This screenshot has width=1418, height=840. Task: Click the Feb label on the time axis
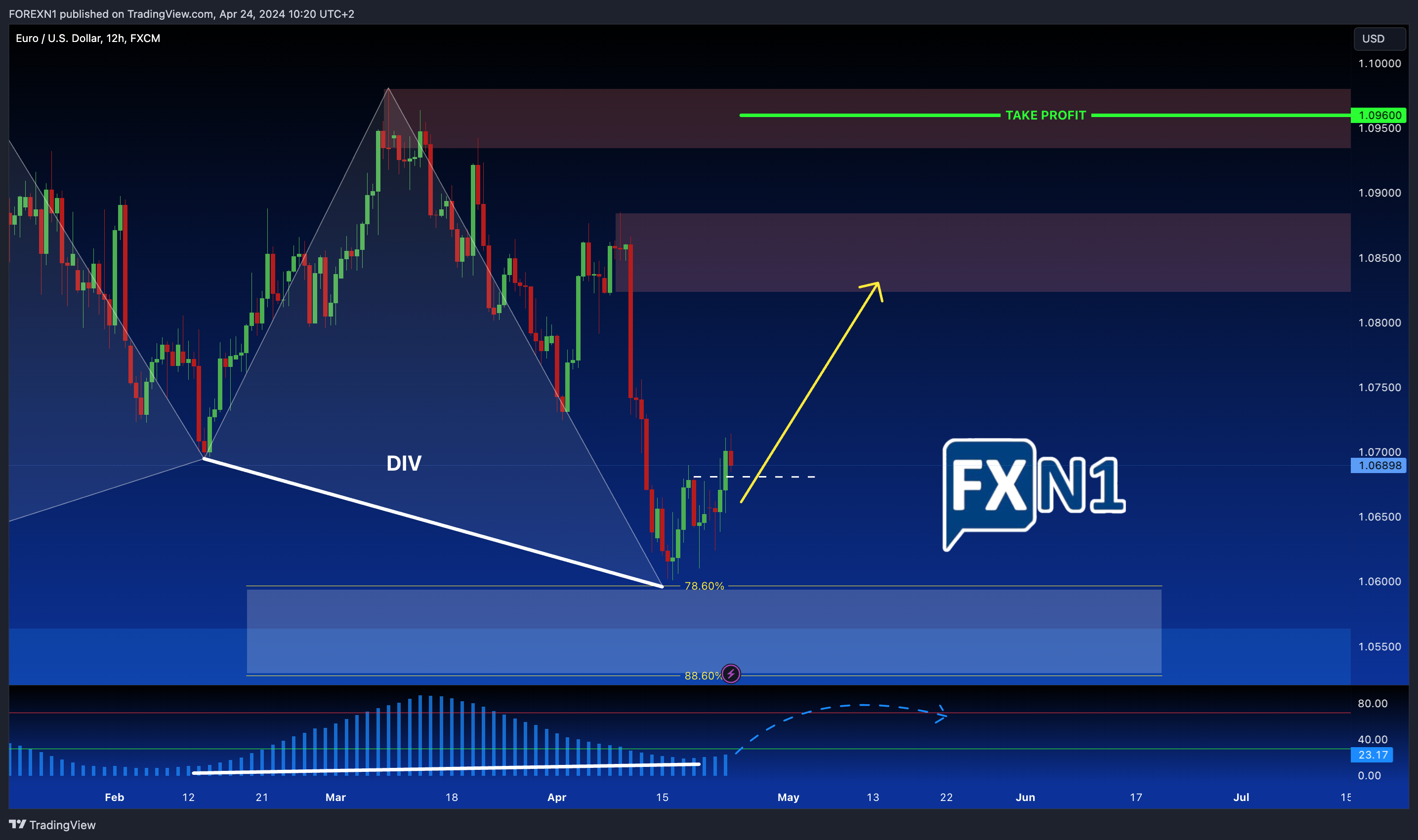tap(115, 797)
